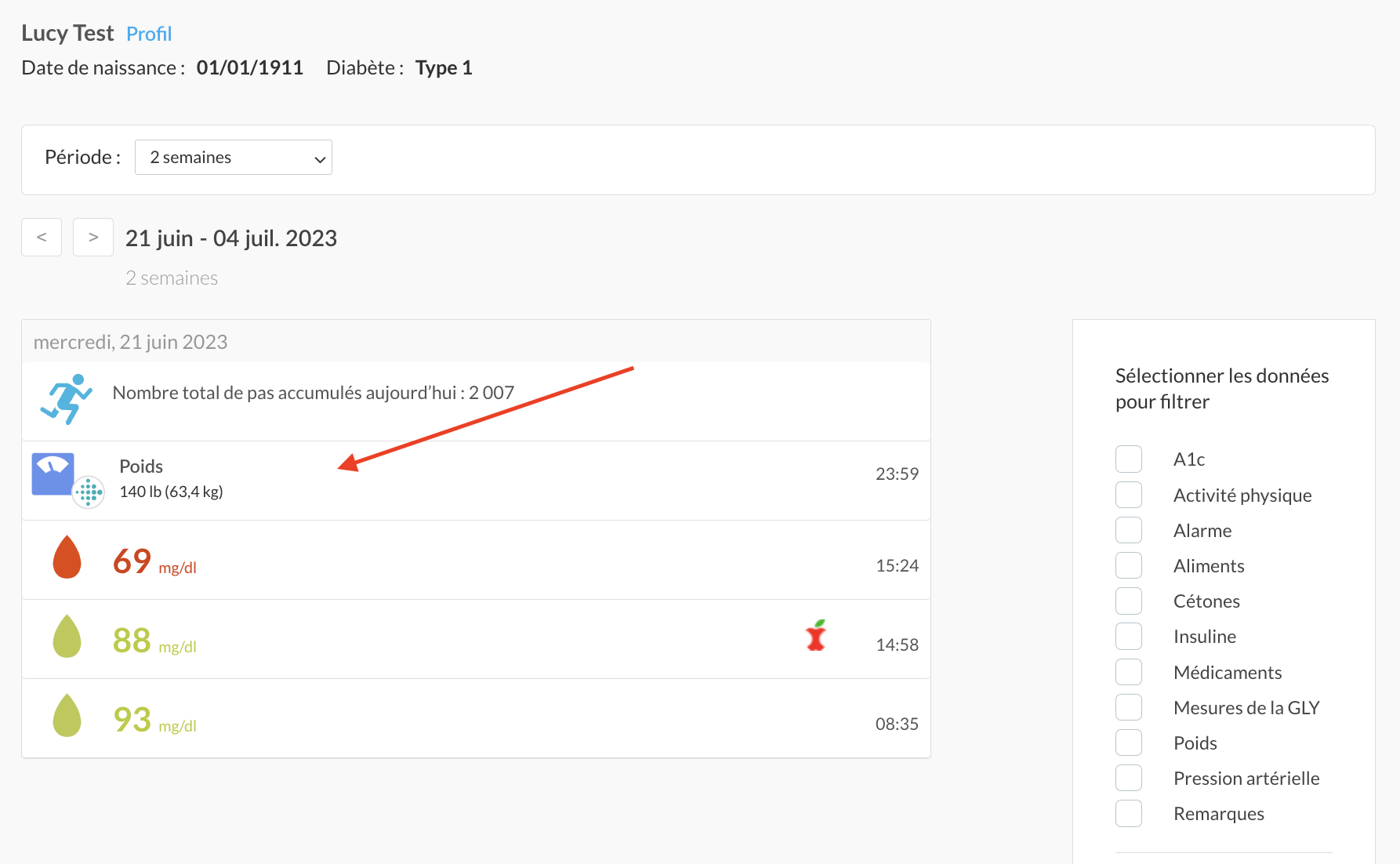
Task: Click the 140 lb (63,4 kg) value
Action: [171, 492]
